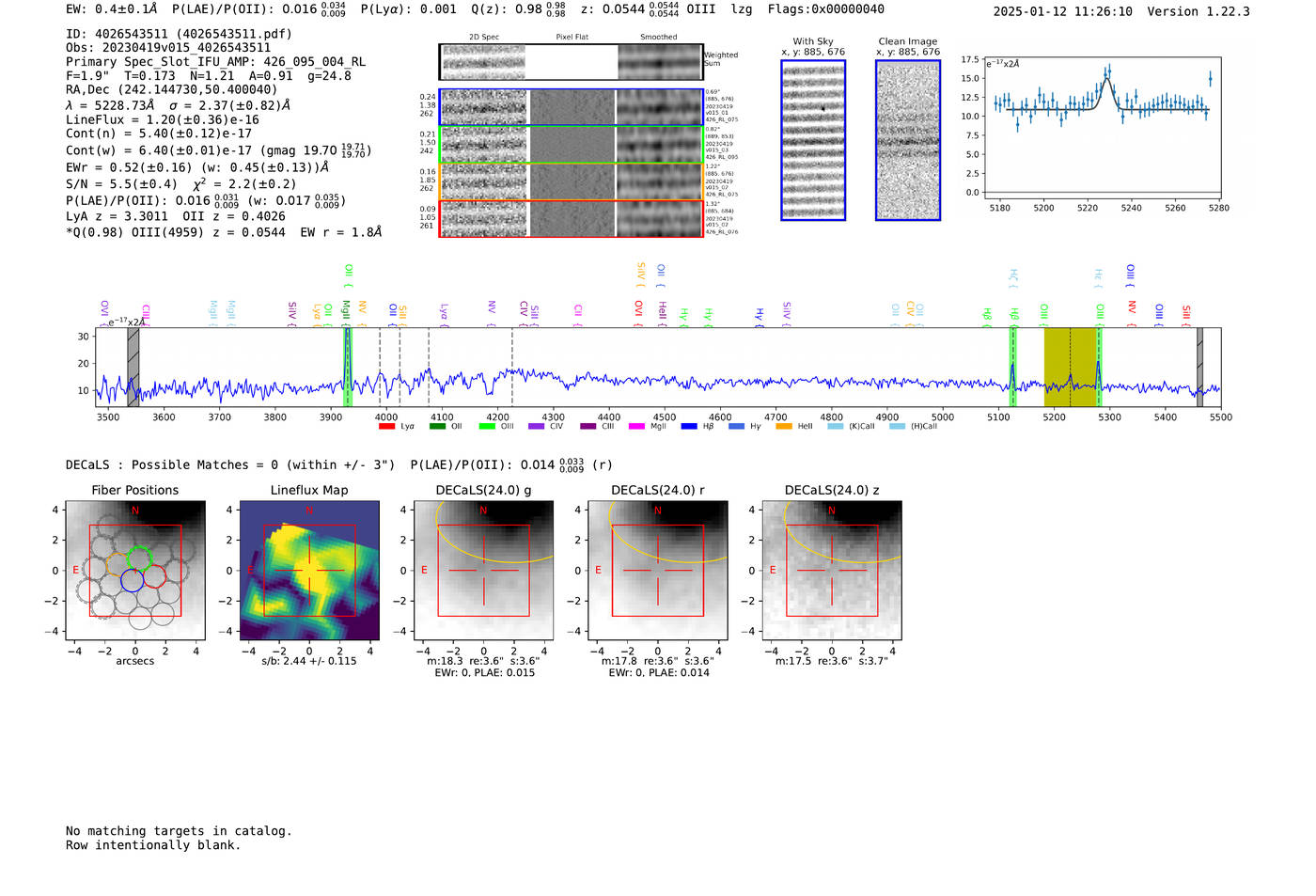Image resolution: width=1316 pixels, height=896 pixels.
Task: Click the gray hatched region near 3550 Å
Action: point(133,367)
